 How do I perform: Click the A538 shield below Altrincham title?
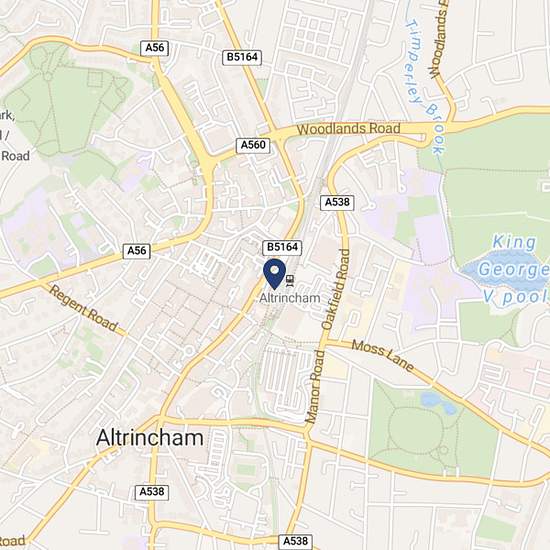tap(152, 492)
